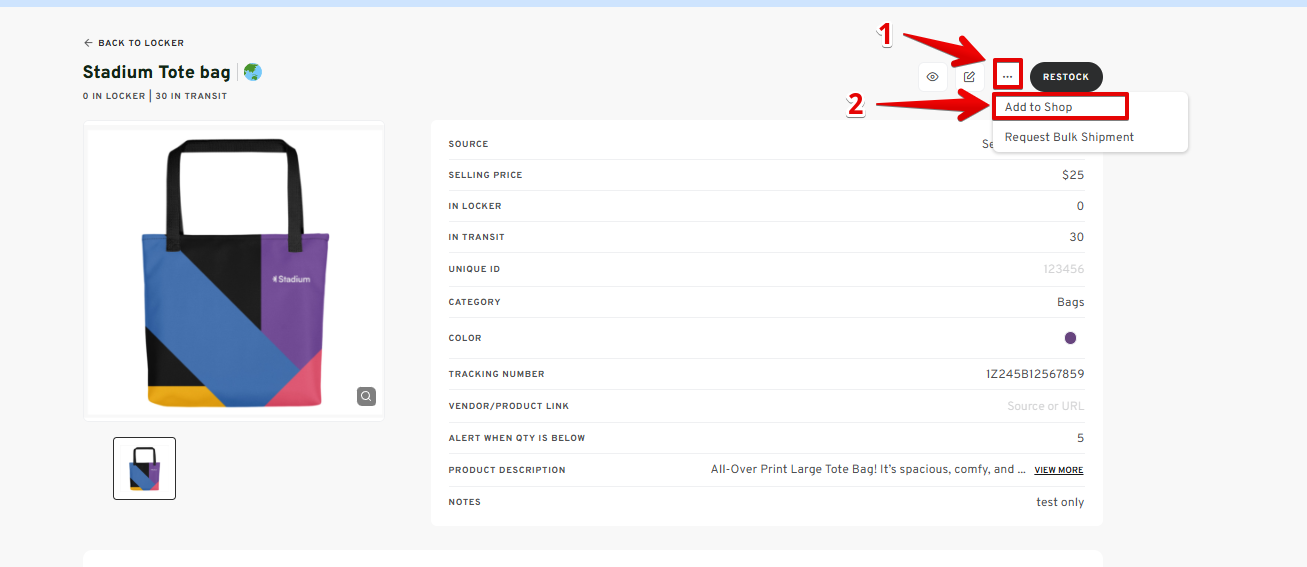Viewport: 1307px width, 567px height.
Task: Click magnifier zoom icon on product image
Action: click(x=367, y=396)
